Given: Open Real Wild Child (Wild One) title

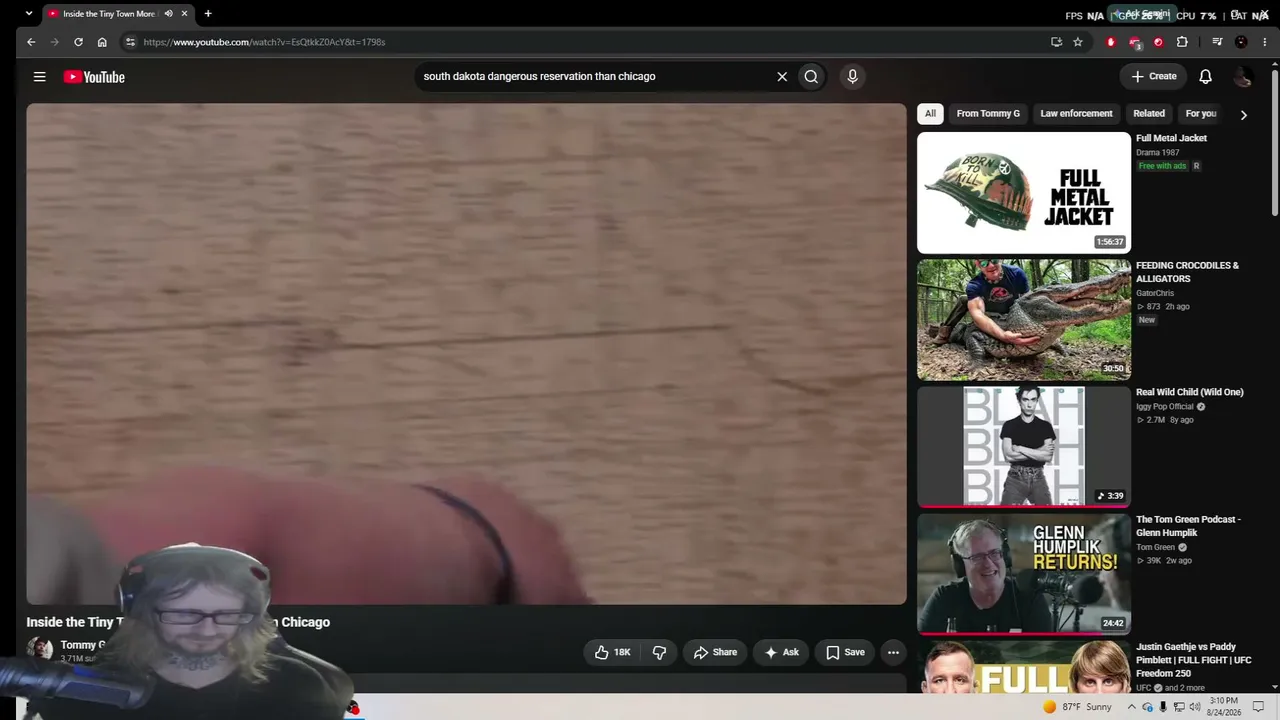Looking at the screenshot, I should [1190, 392].
